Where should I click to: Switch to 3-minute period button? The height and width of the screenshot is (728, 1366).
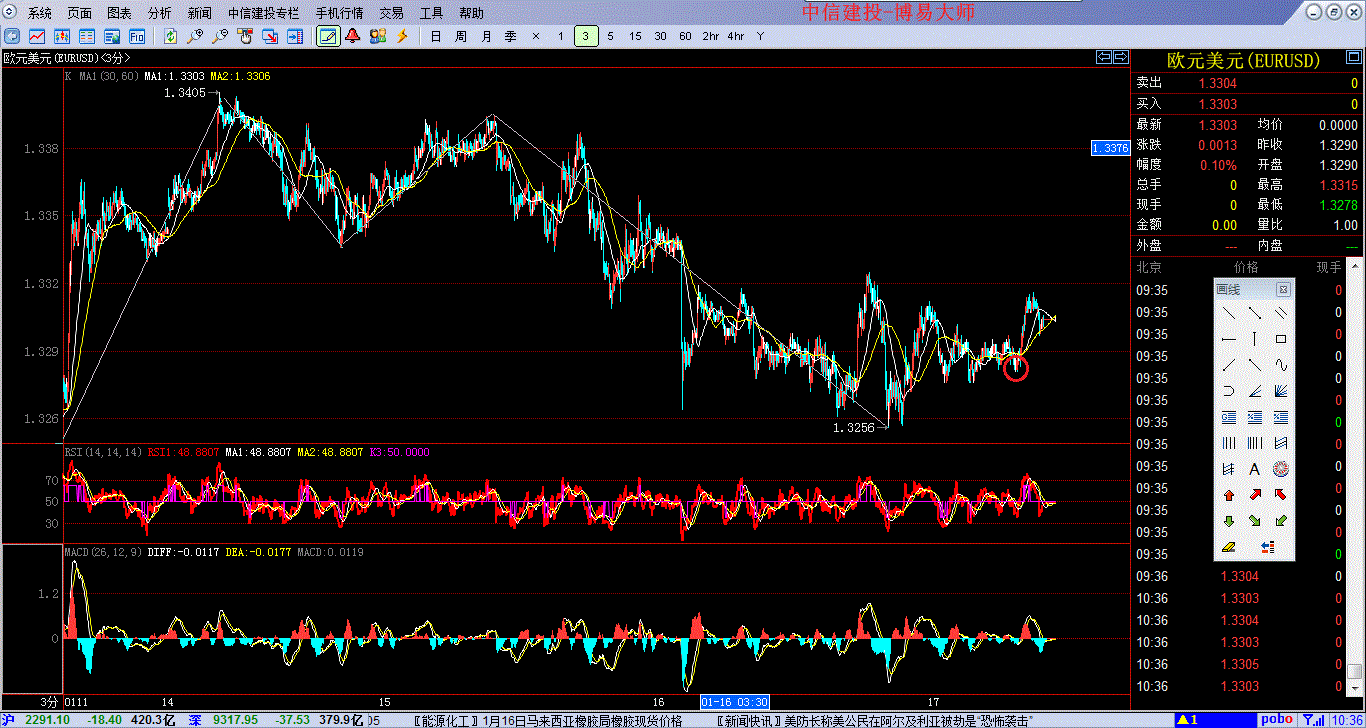[586, 36]
